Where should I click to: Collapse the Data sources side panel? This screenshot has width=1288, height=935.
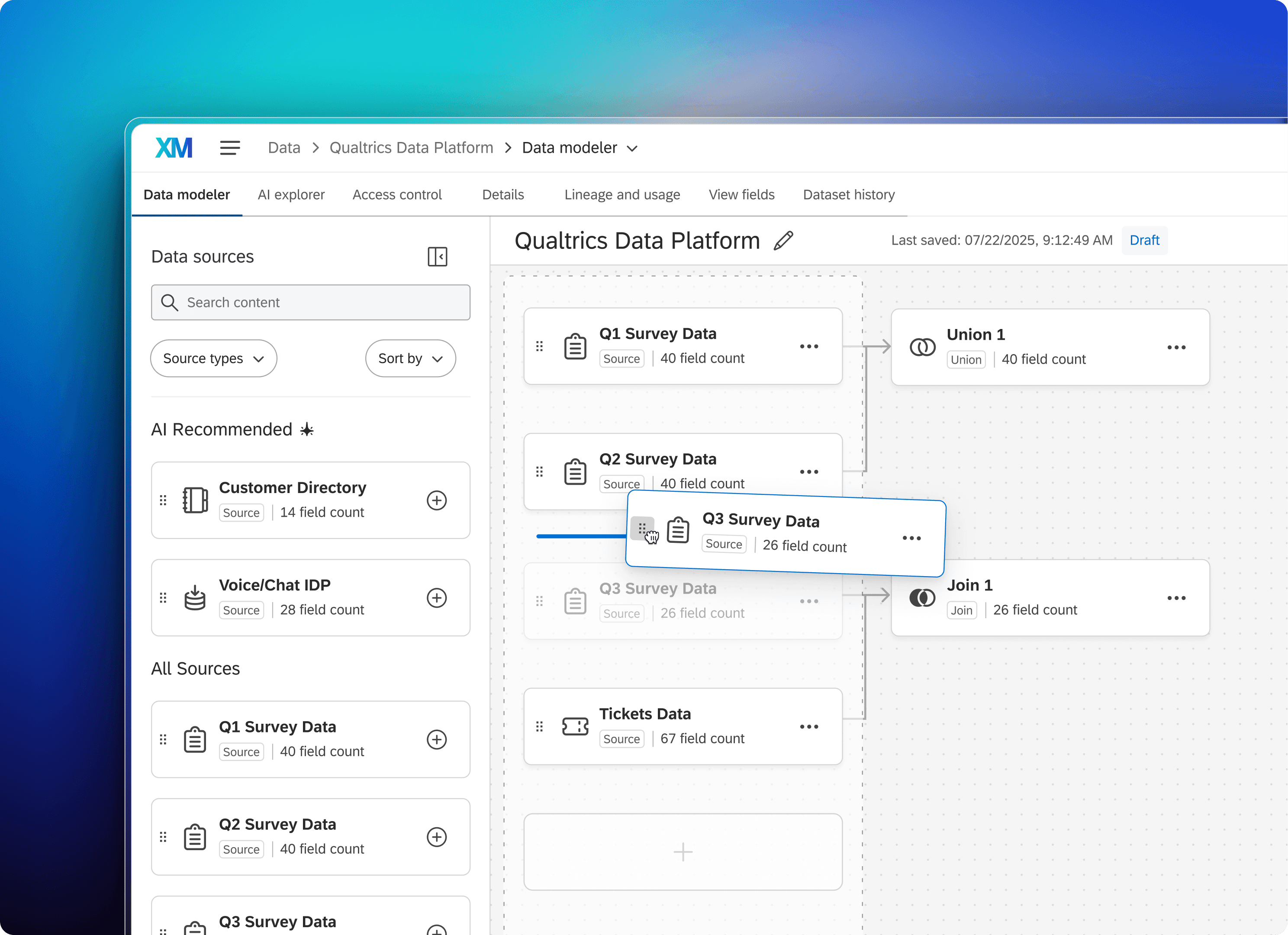tap(437, 257)
